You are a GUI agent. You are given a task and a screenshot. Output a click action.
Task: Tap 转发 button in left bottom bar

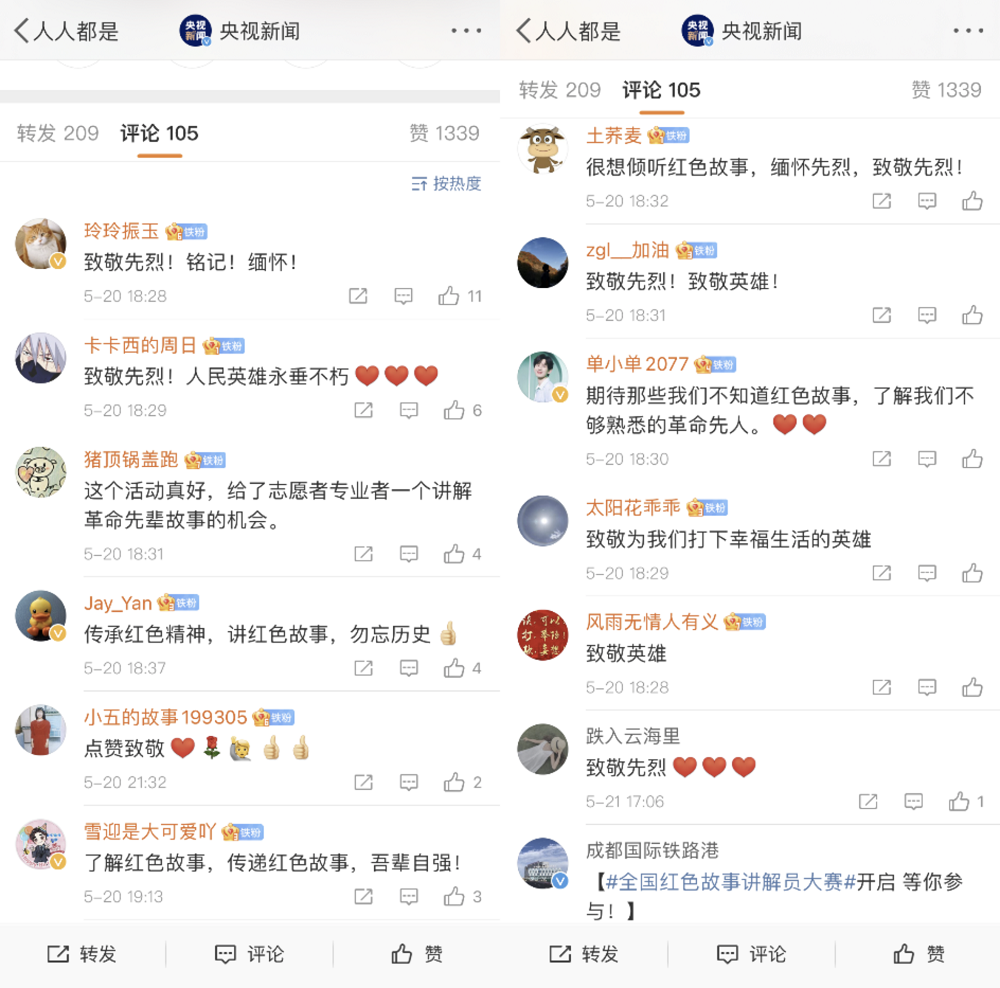point(82,954)
